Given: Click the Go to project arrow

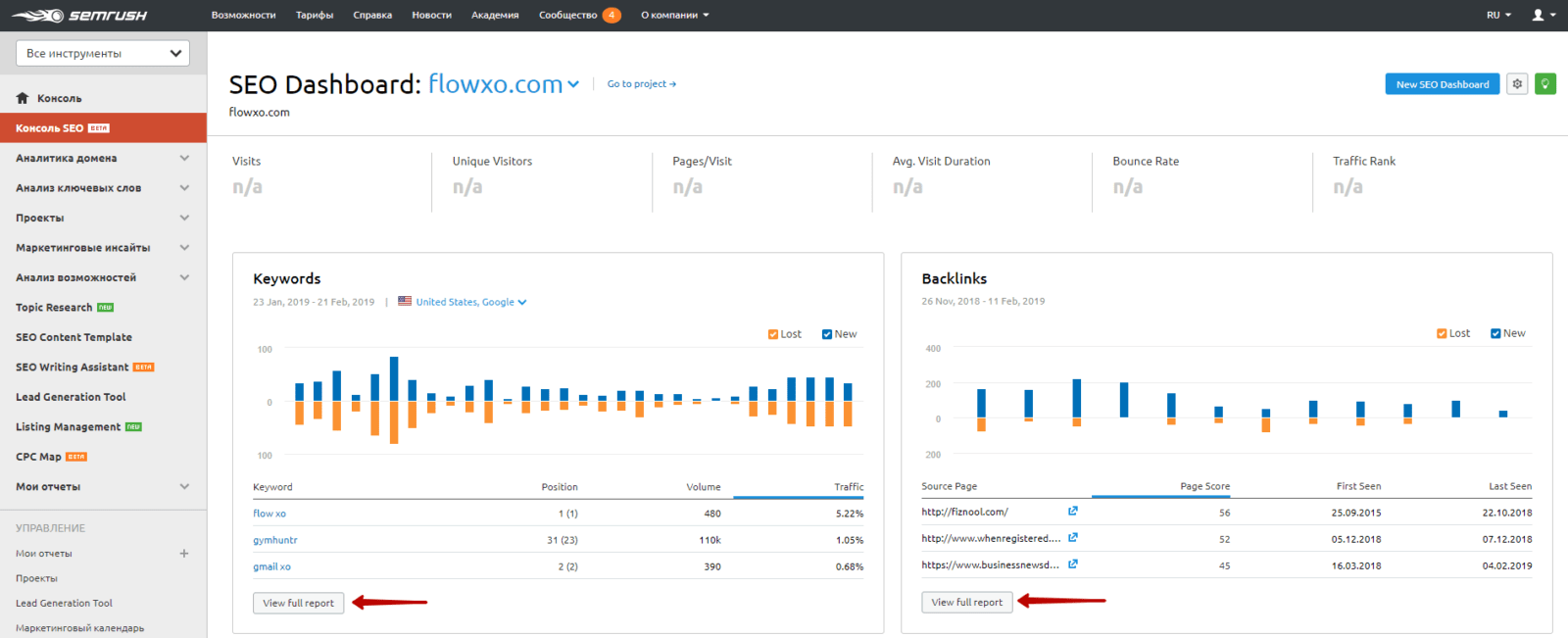Looking at the screenshot, I should (x=672, y=84).
